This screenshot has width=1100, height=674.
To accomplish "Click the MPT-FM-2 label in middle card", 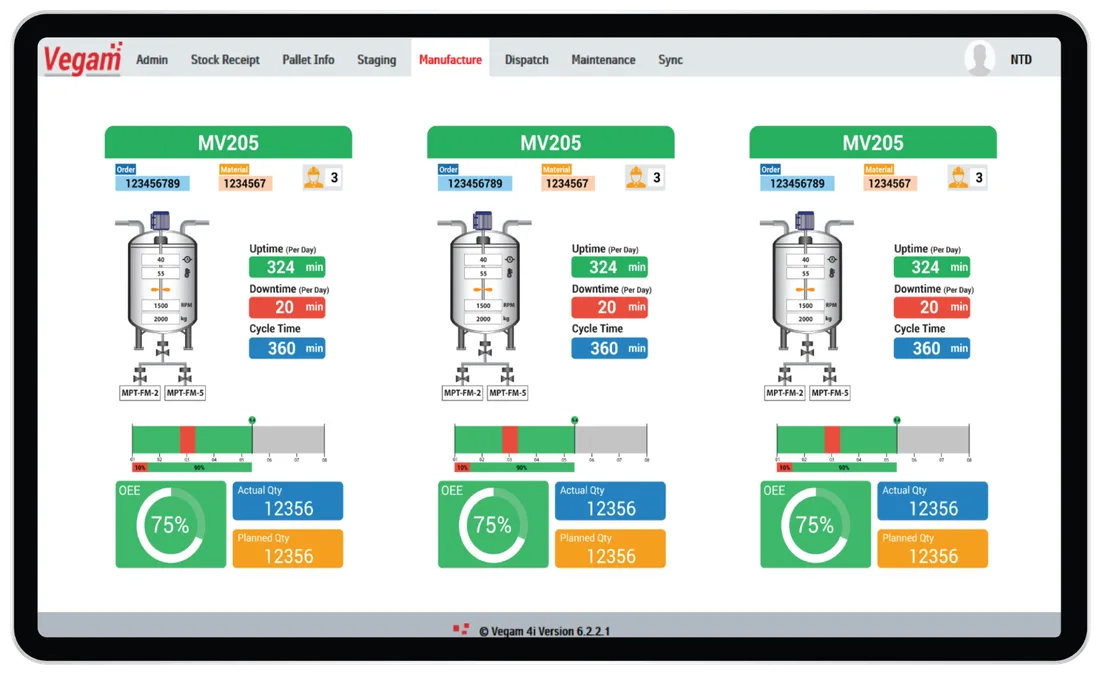I will click(462, 393).
